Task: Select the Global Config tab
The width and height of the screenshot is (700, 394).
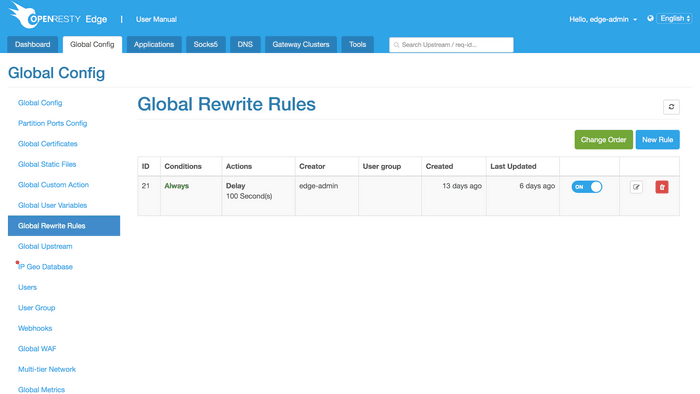Action: [x=92, y=45]
